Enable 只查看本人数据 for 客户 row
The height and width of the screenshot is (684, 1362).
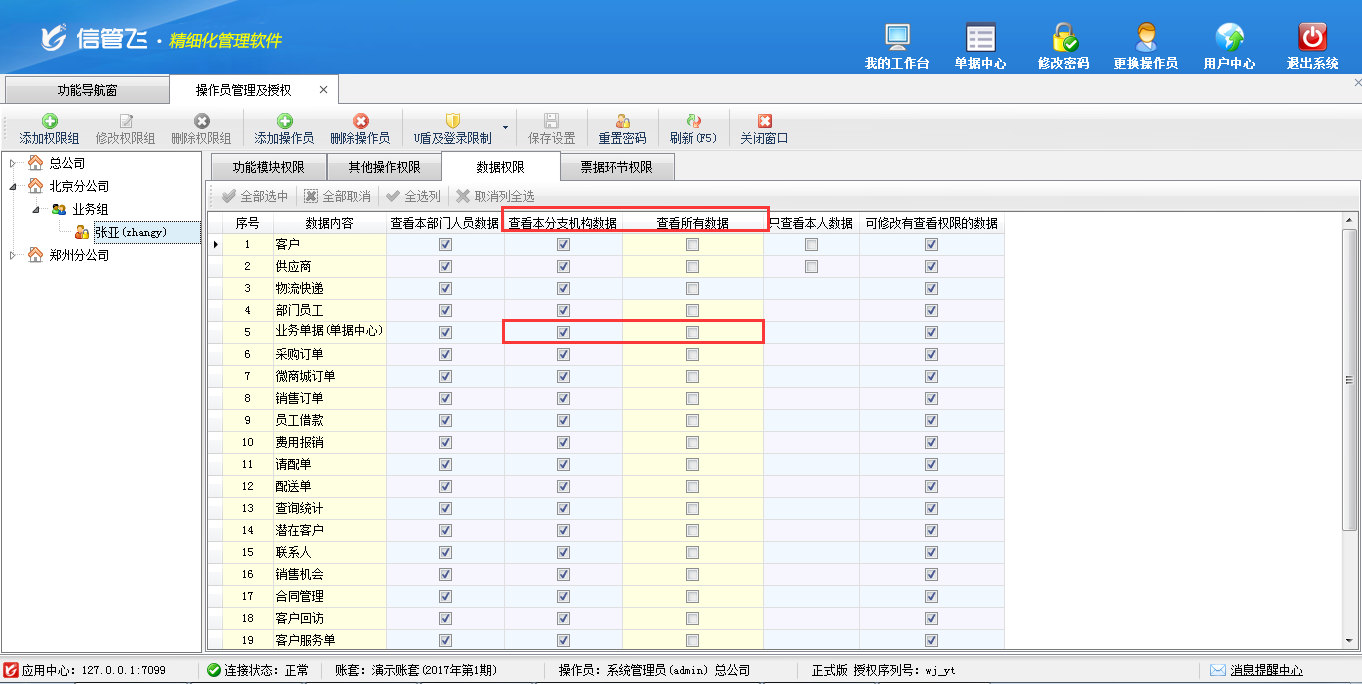point(811,245)
